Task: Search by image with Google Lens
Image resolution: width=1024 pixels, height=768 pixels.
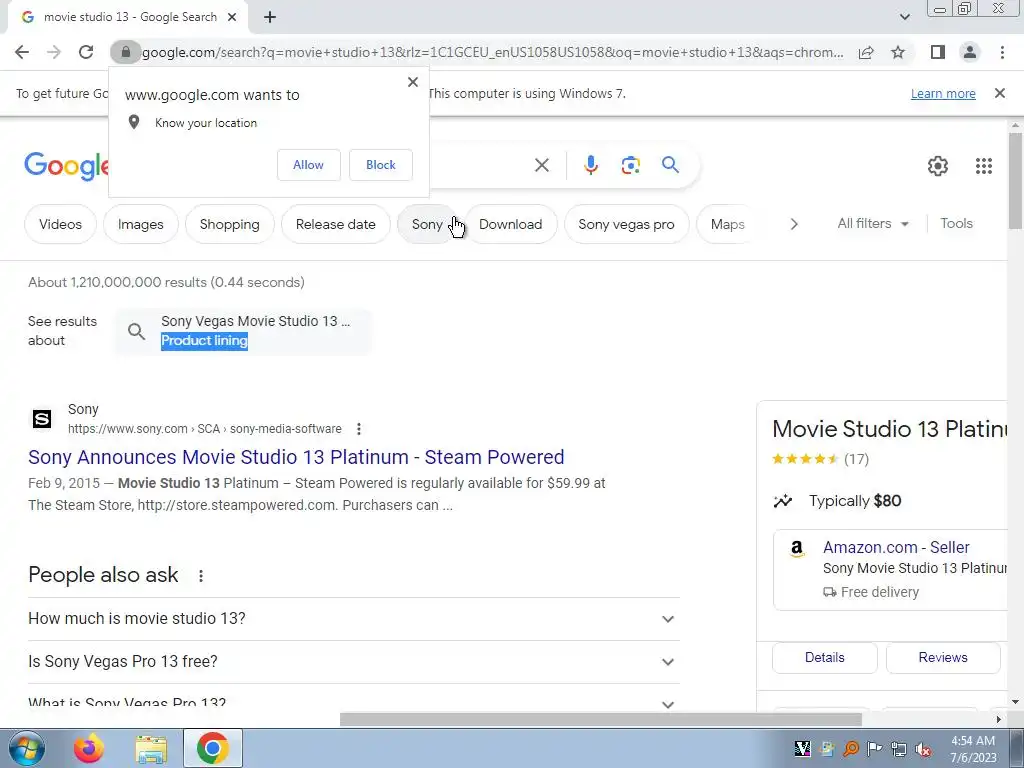Action: [x=630, y=165]
